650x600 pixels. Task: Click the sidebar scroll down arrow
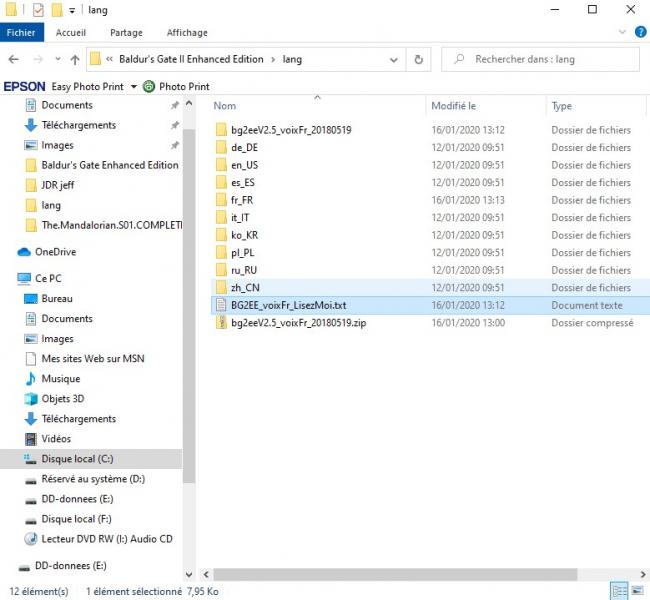pos(189,574)
